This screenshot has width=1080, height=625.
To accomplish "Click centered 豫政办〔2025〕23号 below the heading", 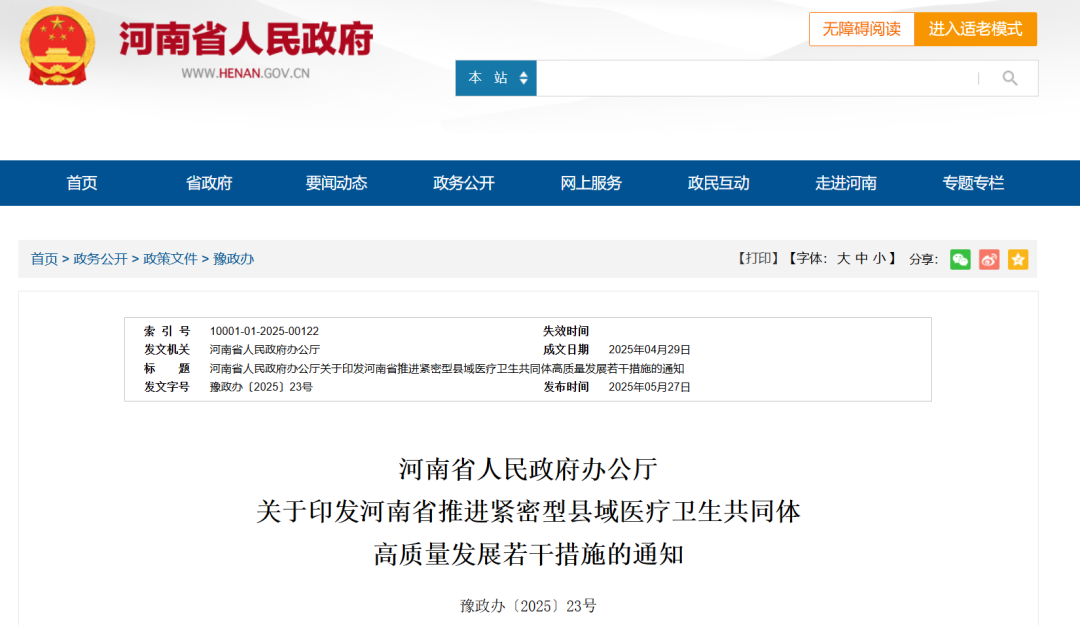I will (x=528, y=606).
